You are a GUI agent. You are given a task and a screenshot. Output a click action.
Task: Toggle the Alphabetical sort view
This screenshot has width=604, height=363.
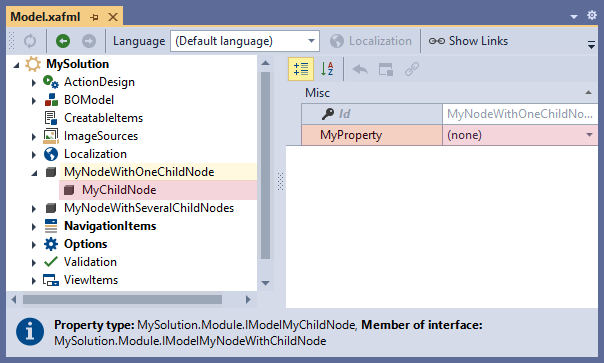(327, 69)
